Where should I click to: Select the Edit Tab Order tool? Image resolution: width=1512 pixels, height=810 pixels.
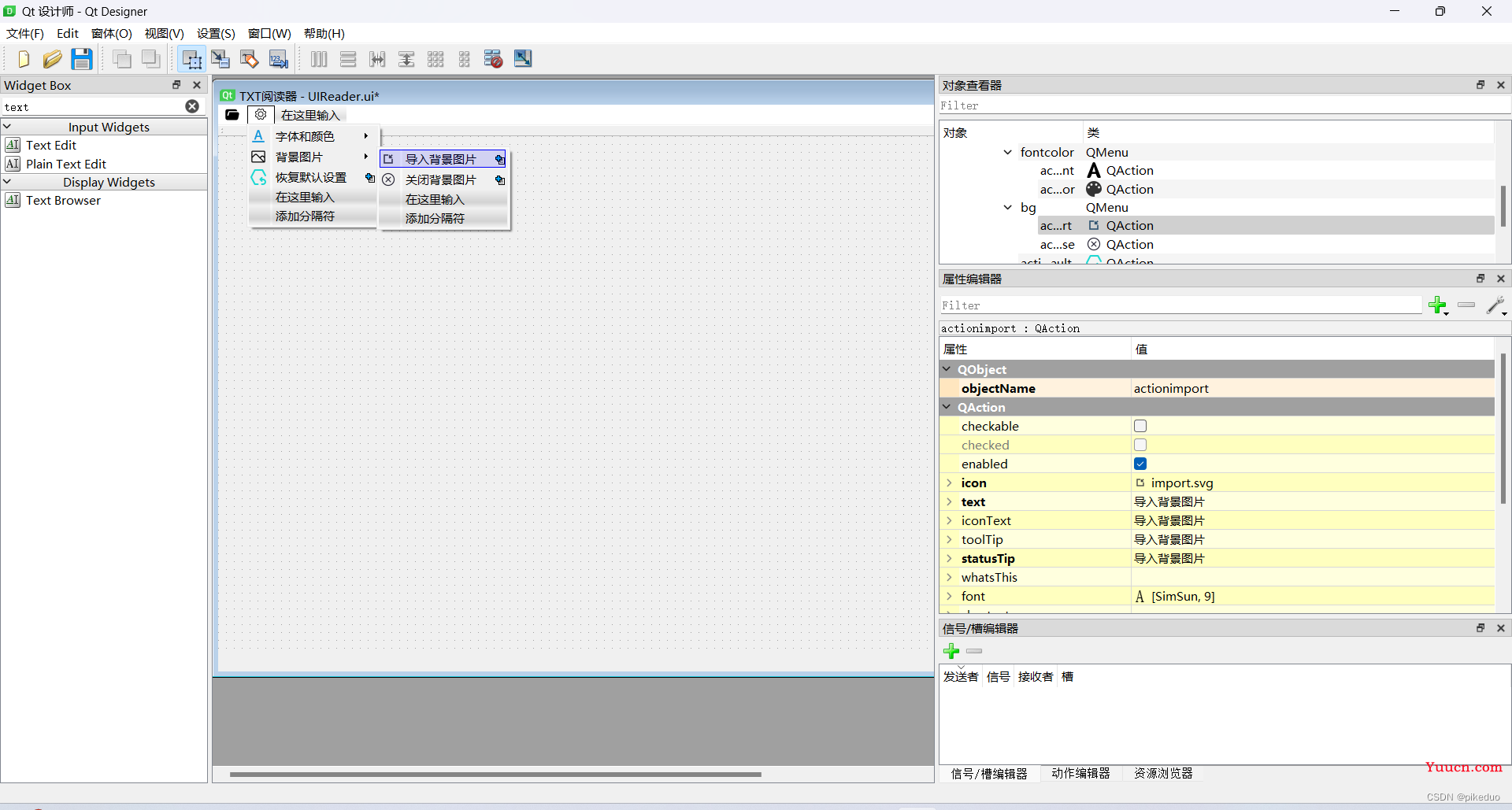coord(279,59)
